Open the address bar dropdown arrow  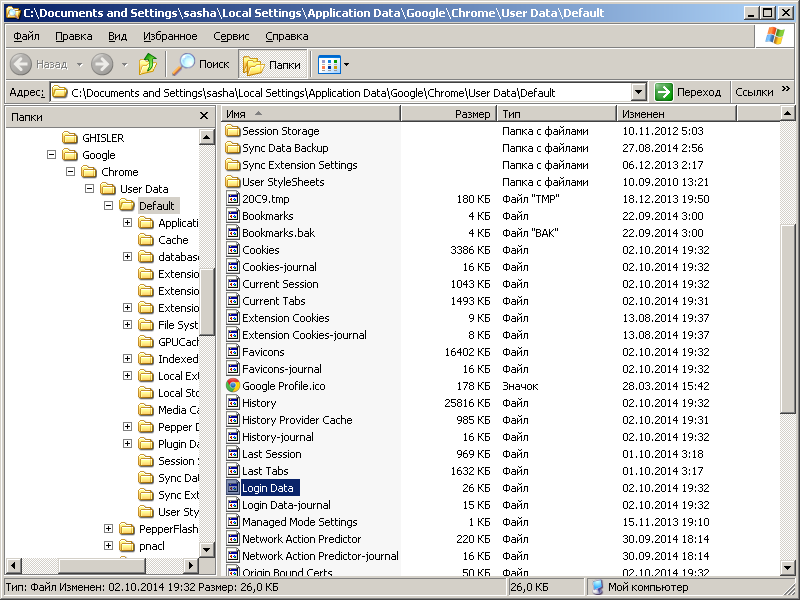point(639,92)
